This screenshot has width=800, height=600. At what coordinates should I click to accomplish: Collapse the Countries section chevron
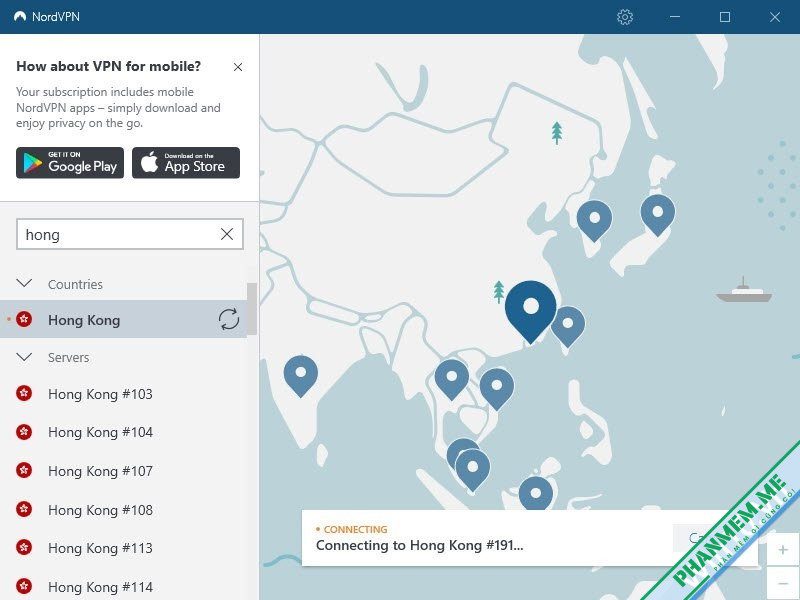click(x=24, y=283)
